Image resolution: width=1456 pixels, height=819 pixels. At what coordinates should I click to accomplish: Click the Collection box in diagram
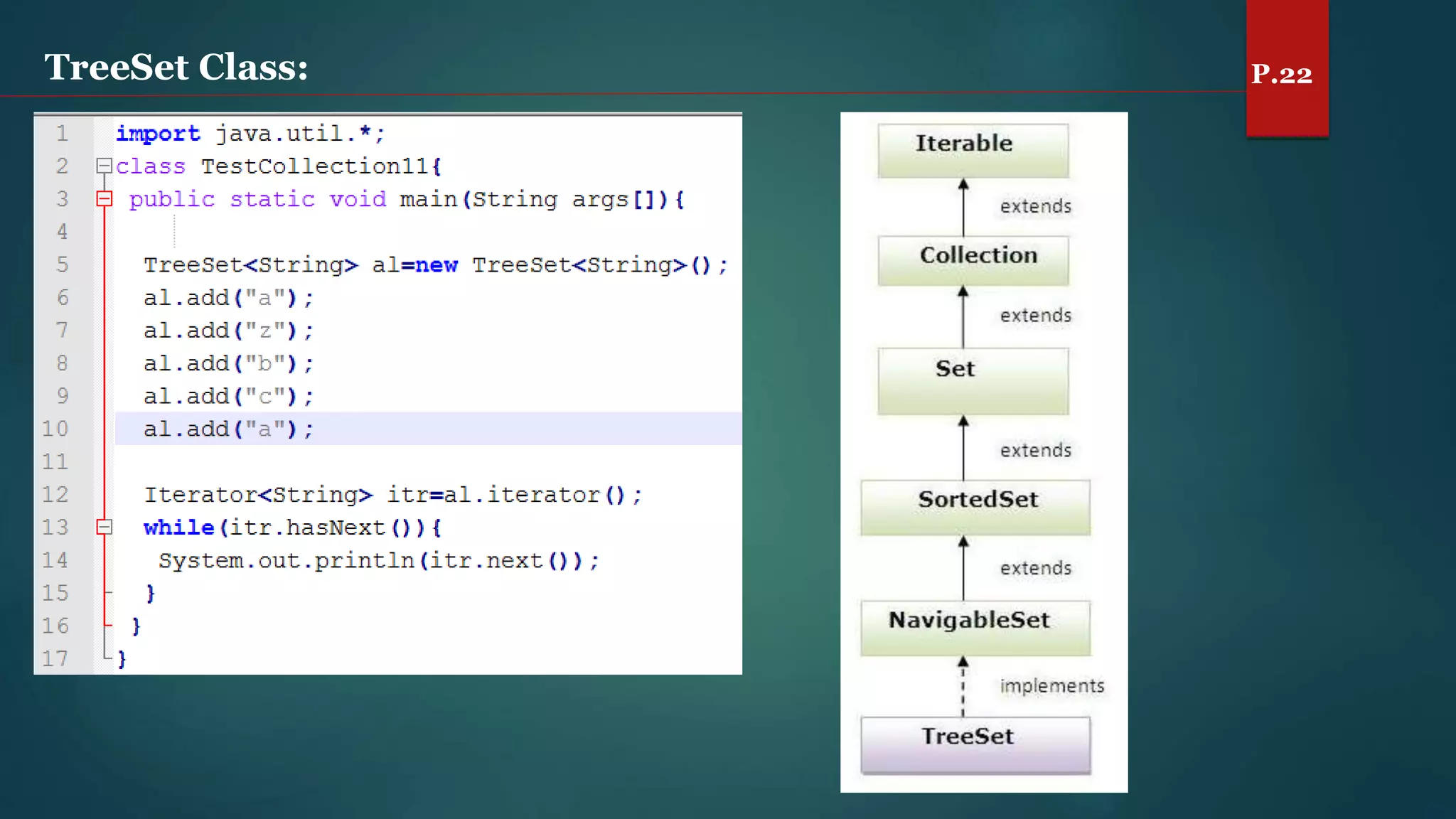pyautogui.click(x=973, y=260)
